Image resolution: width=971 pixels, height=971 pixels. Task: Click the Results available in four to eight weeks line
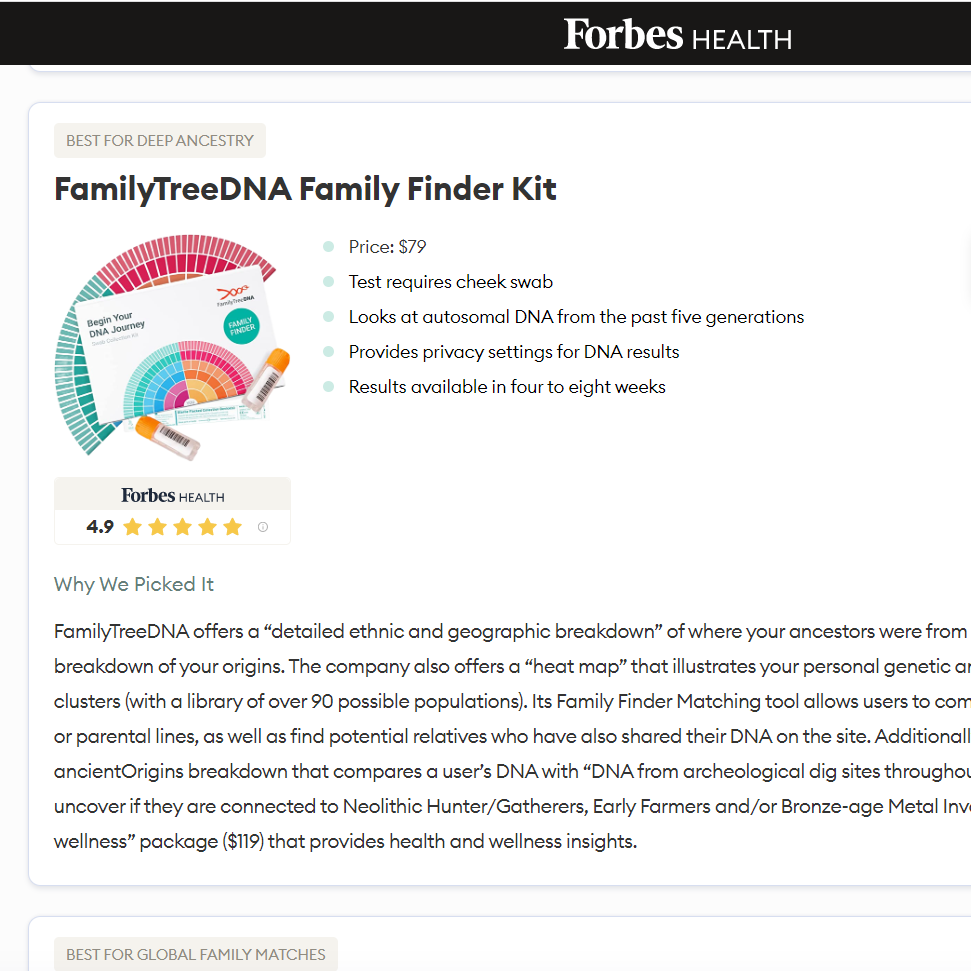(x=506, y=387)
